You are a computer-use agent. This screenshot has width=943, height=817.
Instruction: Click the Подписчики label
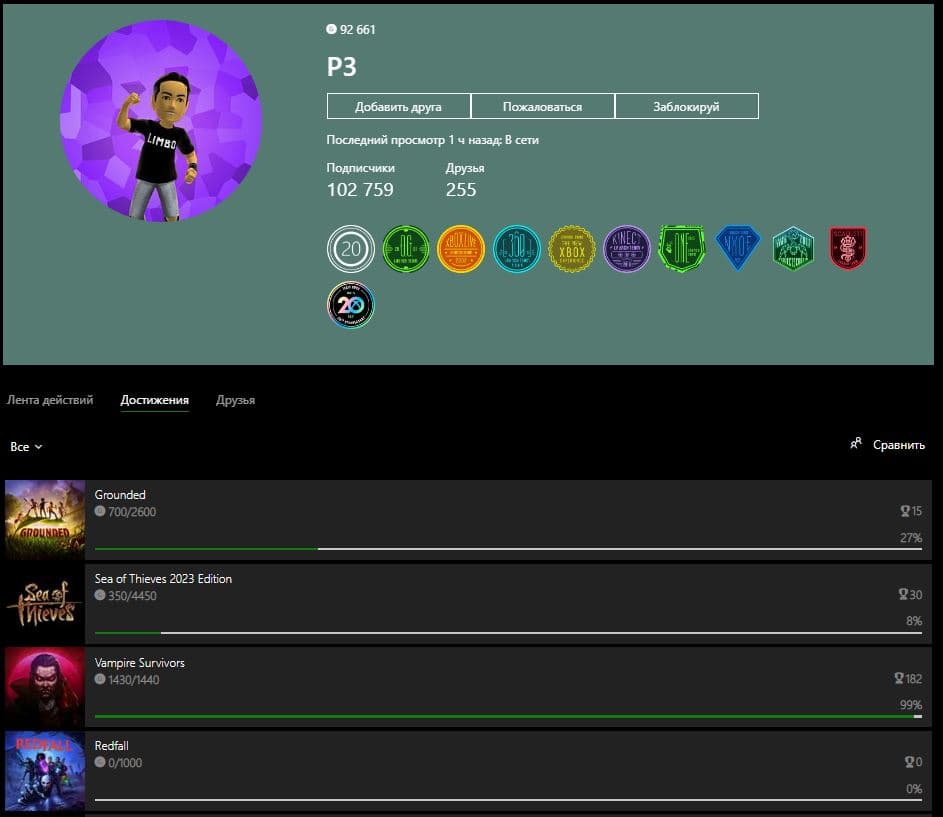(360, 168)
